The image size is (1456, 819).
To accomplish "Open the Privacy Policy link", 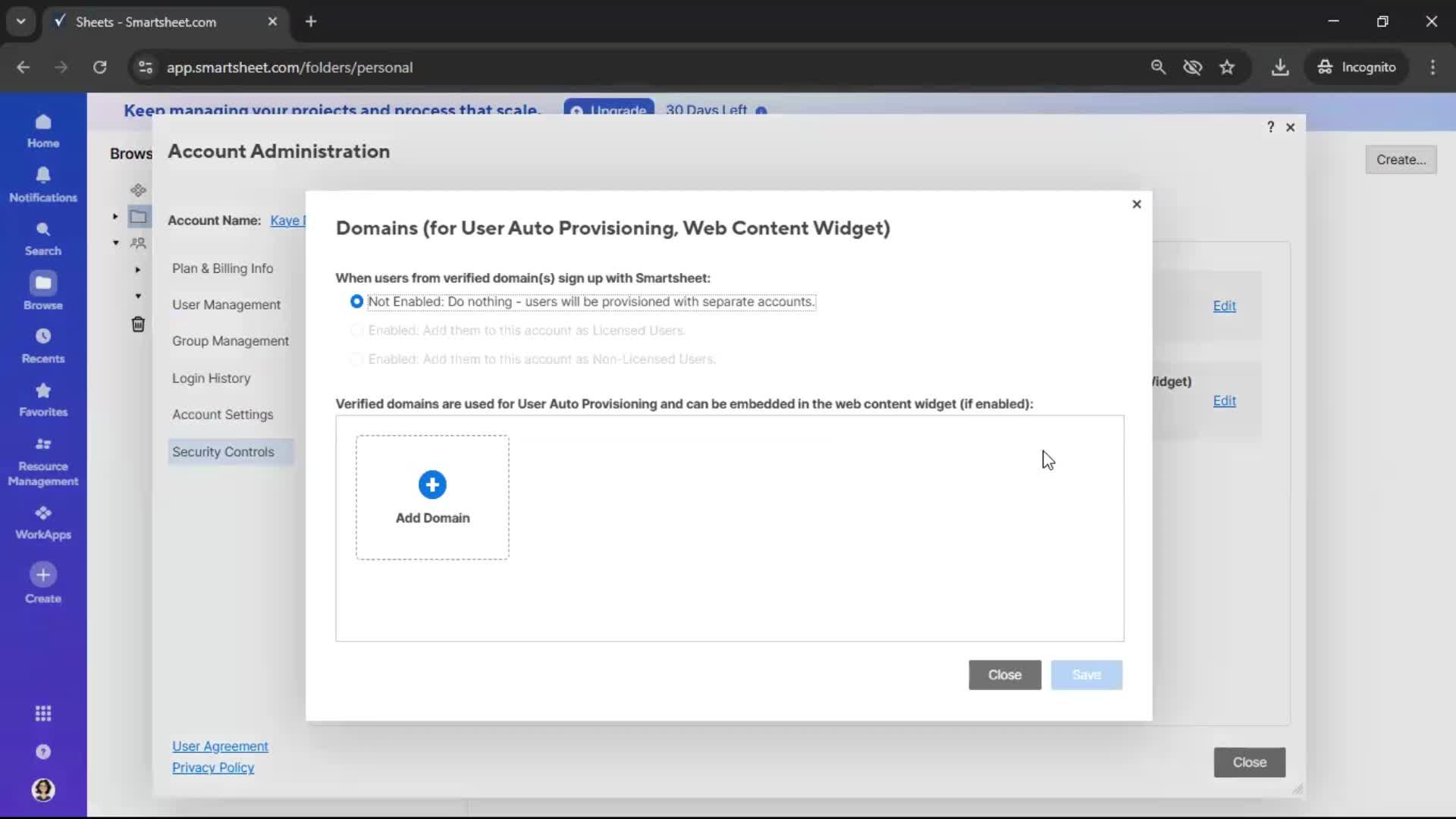I will 214,767.
